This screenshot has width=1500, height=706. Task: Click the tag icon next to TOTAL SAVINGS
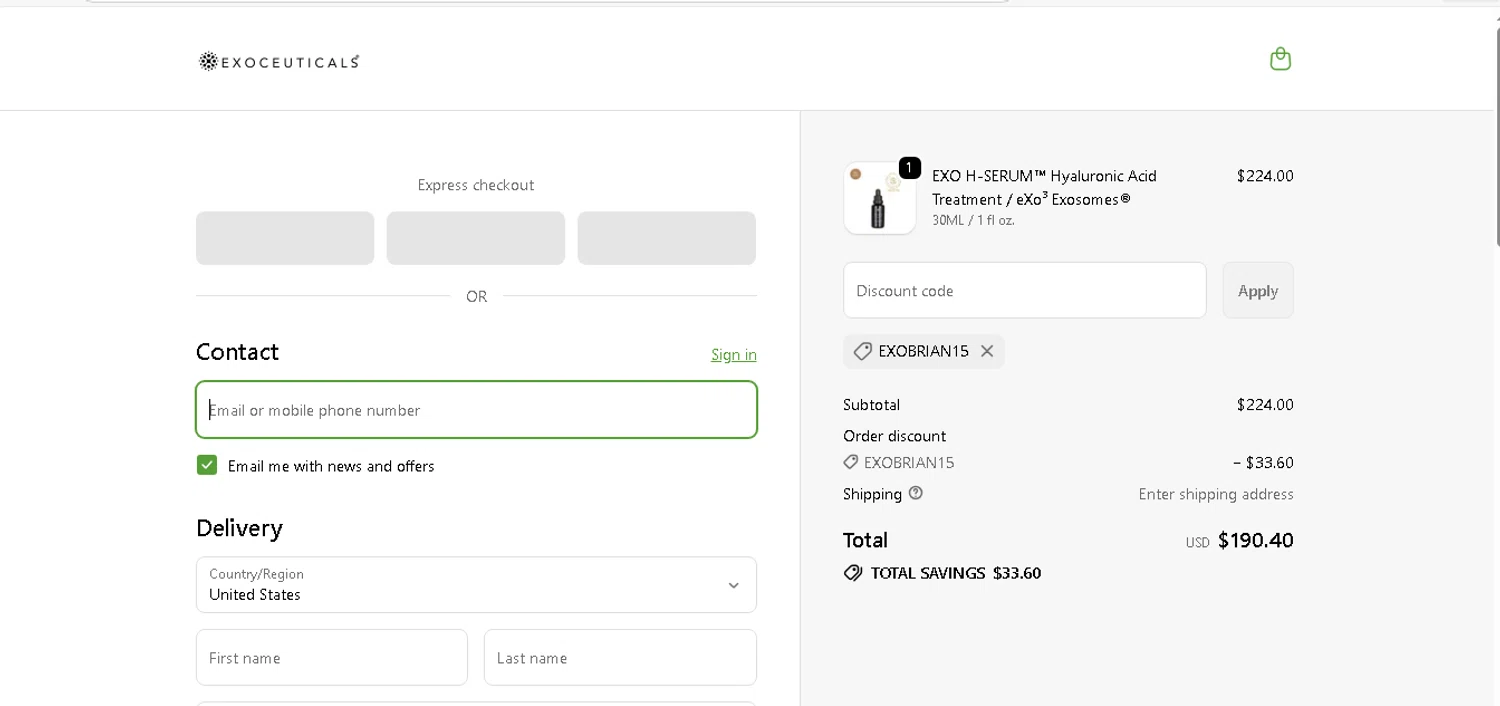(x=853, y=573)
